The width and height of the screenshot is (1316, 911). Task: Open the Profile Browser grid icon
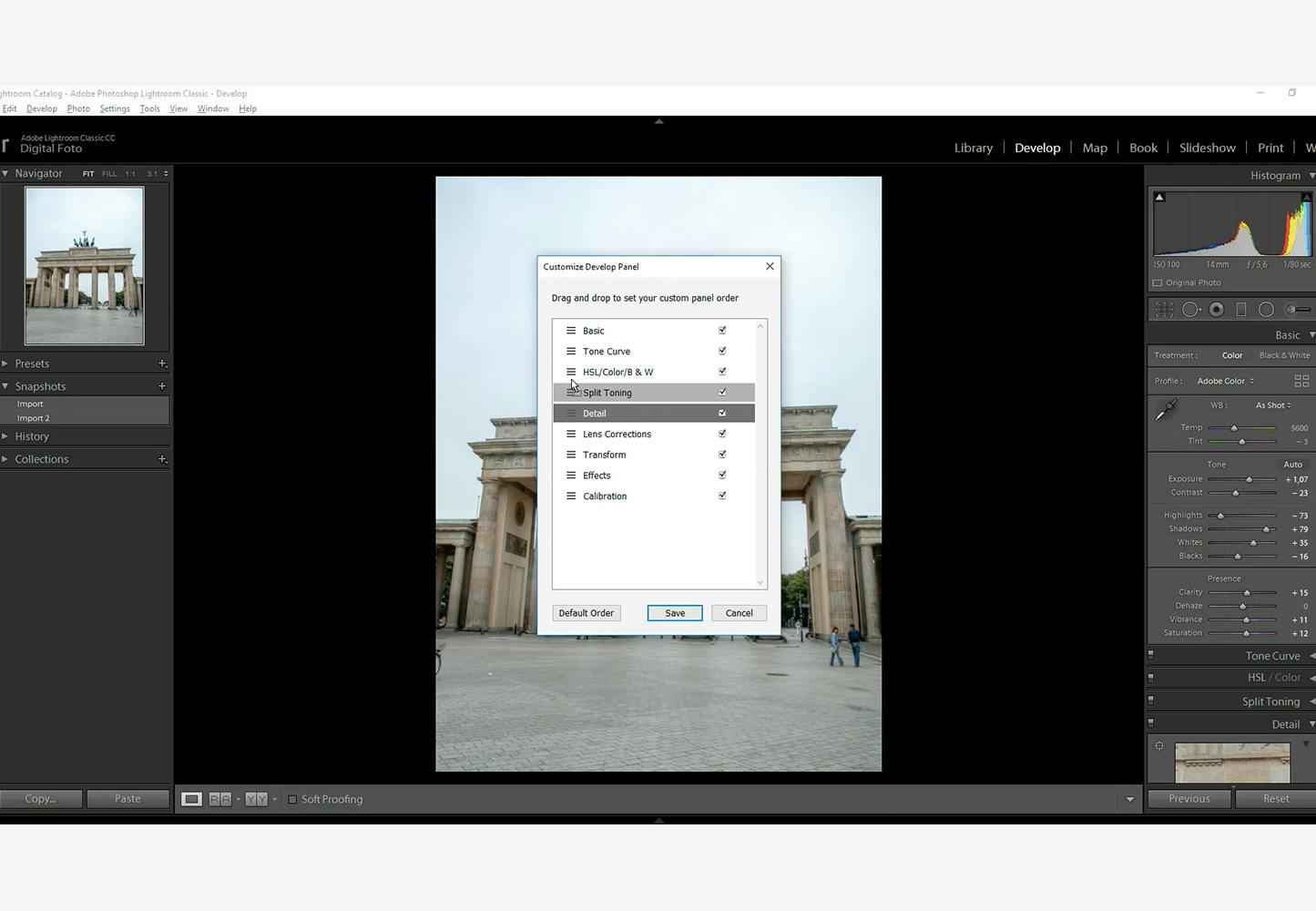click(1301, 381)
